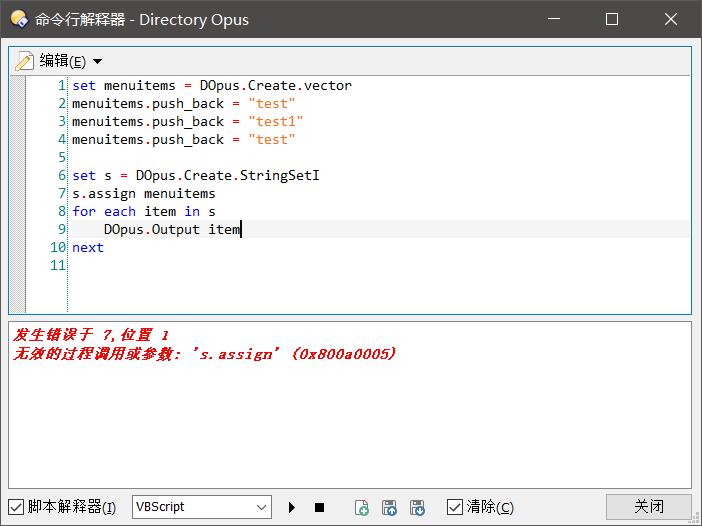The width and height of the screenshot is (702, 526).
Task: Click 'DOpus.Output item' code line
Action: (172, 229)
